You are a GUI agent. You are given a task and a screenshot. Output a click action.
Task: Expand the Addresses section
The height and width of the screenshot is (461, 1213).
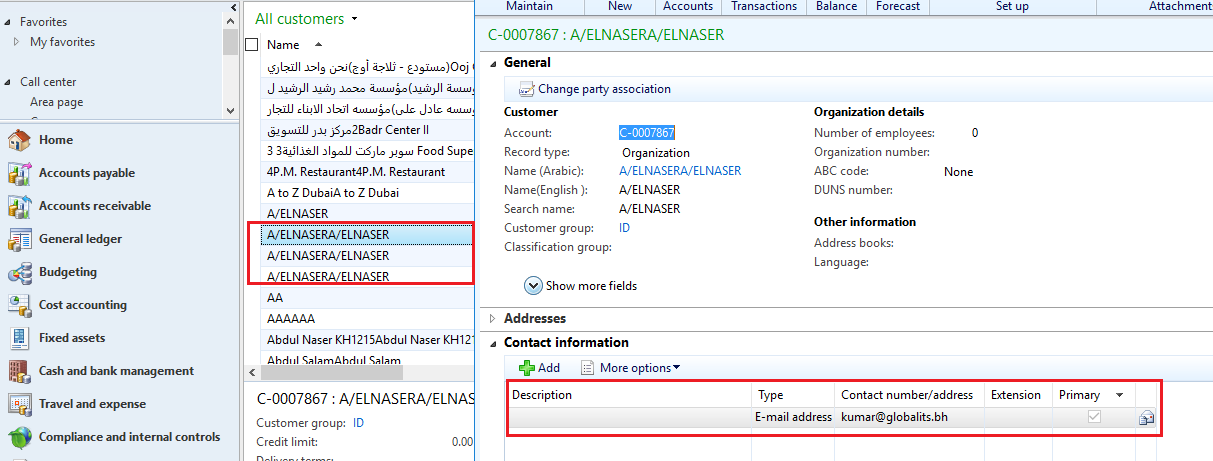coord(491,318)
